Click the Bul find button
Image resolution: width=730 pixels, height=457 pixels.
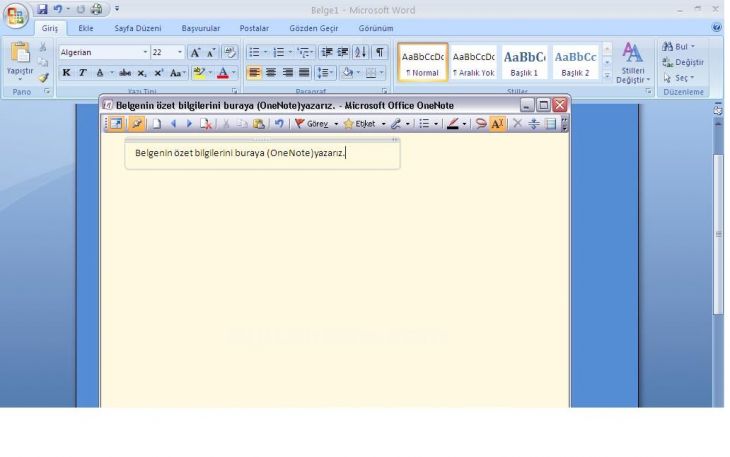(x=678, y=47)
